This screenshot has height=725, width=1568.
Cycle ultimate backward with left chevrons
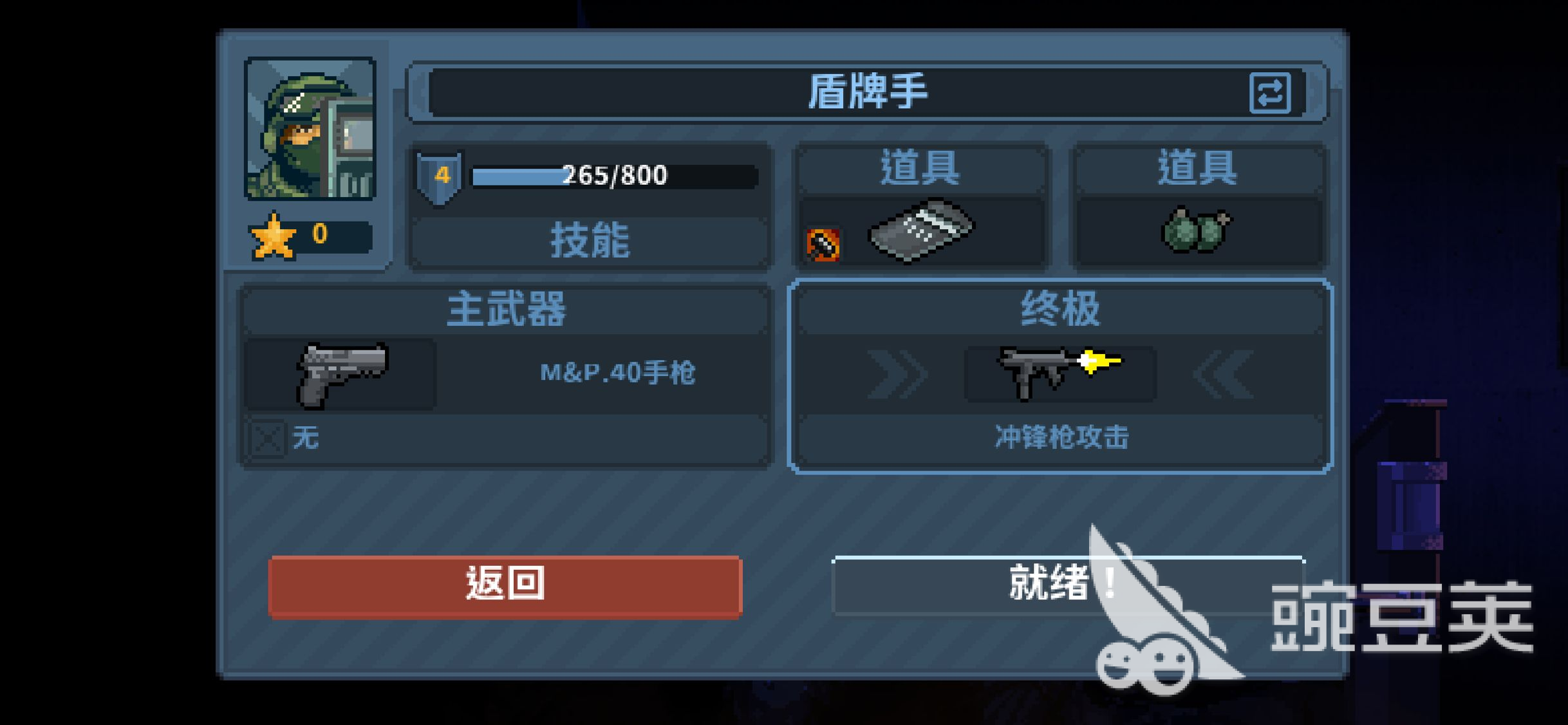point(1223,375)
